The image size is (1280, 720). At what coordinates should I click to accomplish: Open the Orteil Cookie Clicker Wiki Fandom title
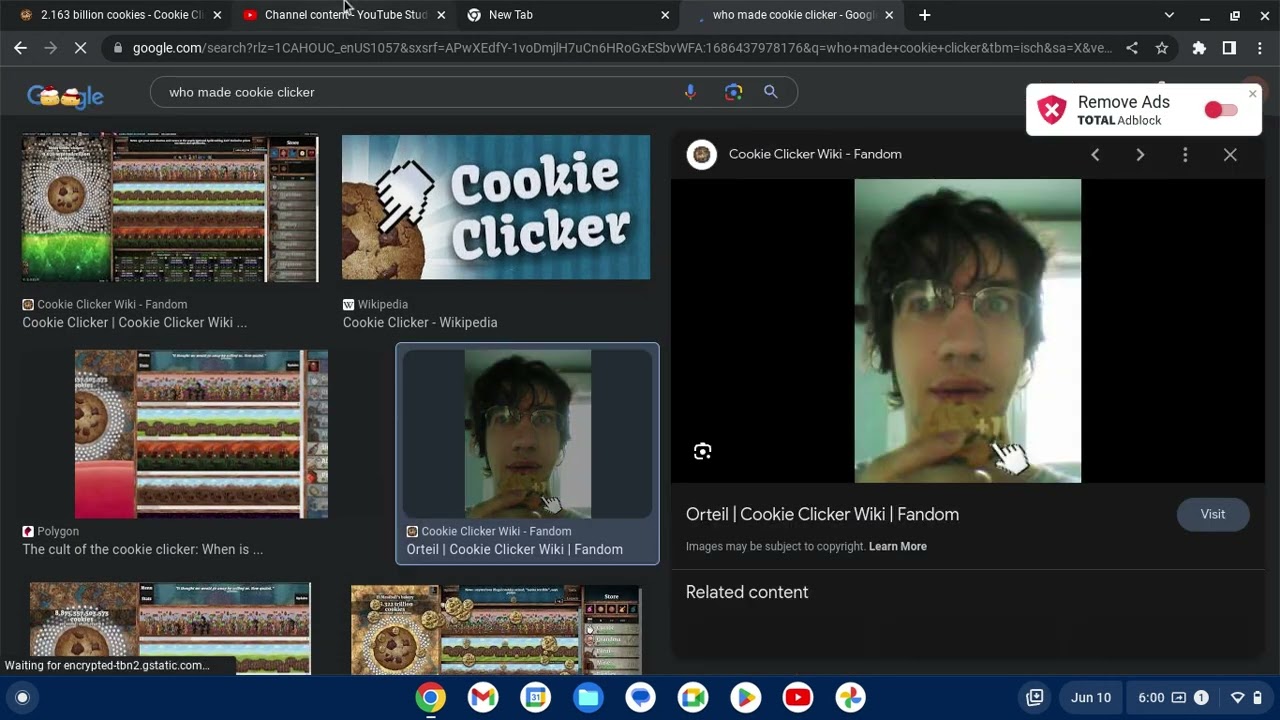pos(822,515)
